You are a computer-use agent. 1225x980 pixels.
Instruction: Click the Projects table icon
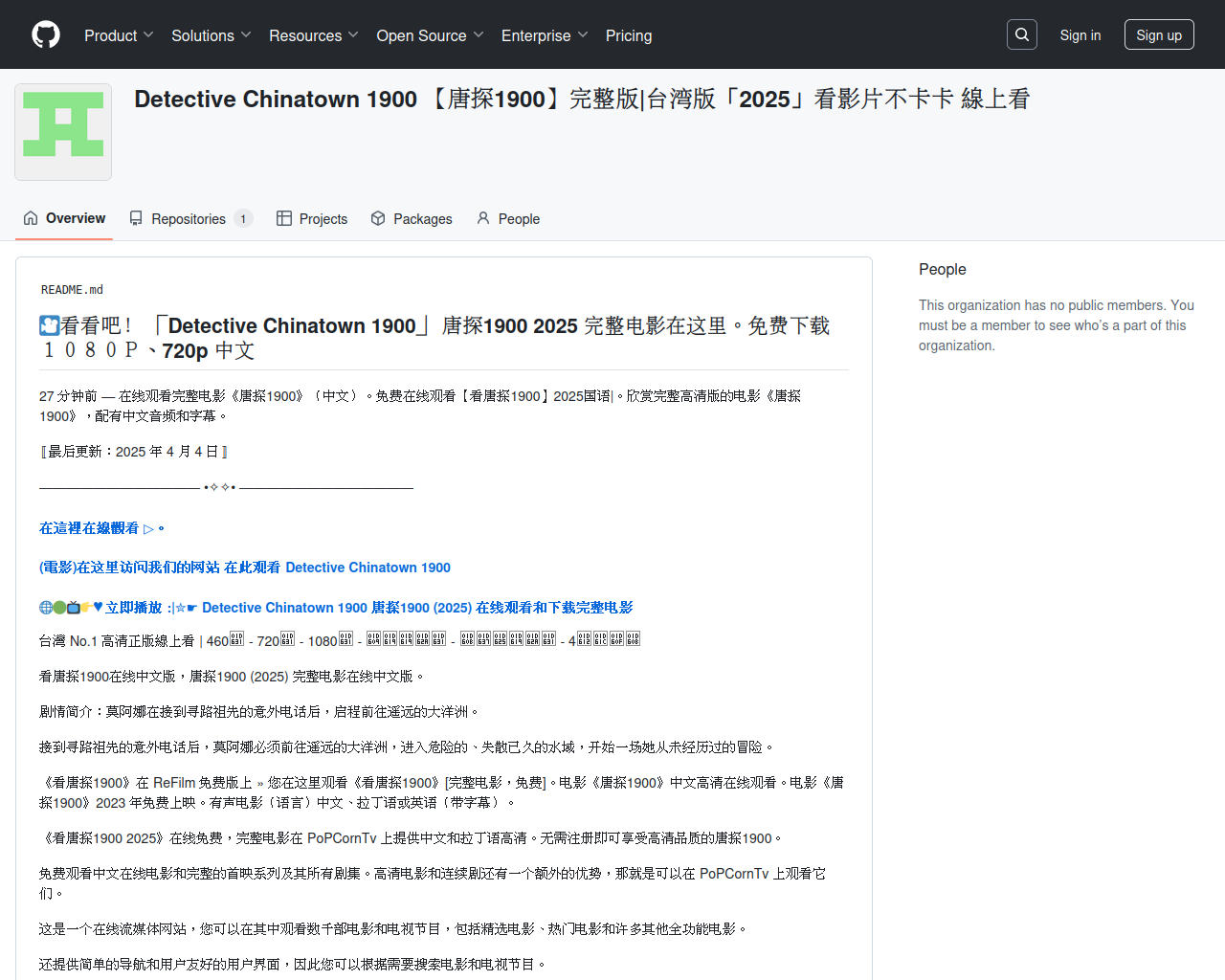pyautogui.click(x=284, y=218)
